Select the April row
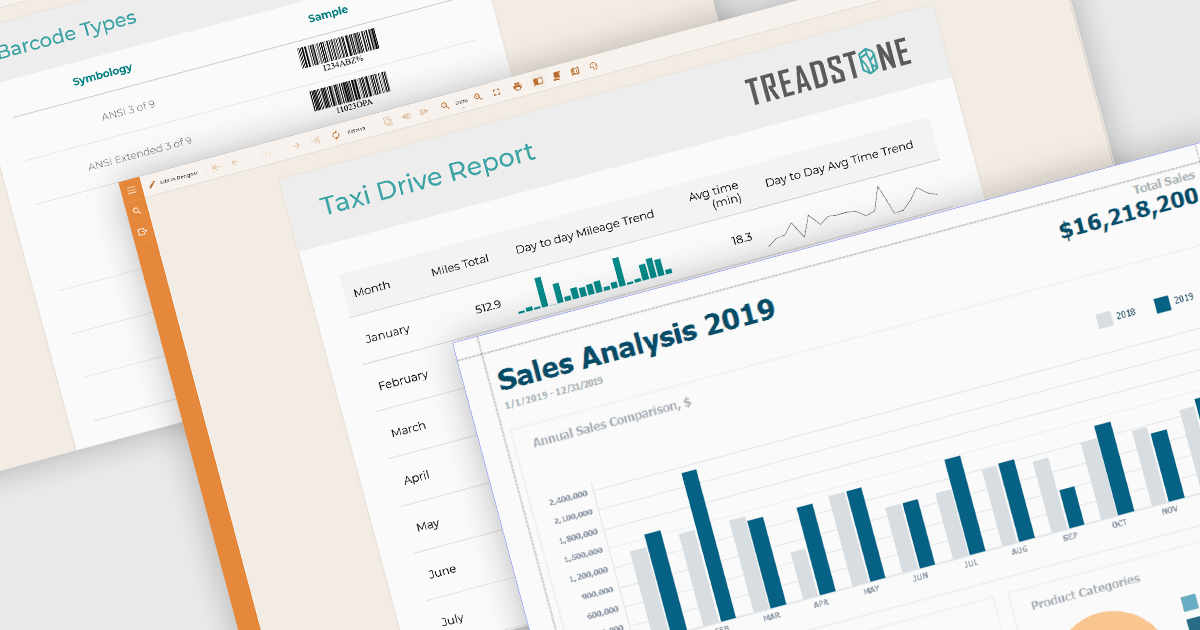Image resolution: width=1200 pixels, height=630 pixels. tap(417, 478)
